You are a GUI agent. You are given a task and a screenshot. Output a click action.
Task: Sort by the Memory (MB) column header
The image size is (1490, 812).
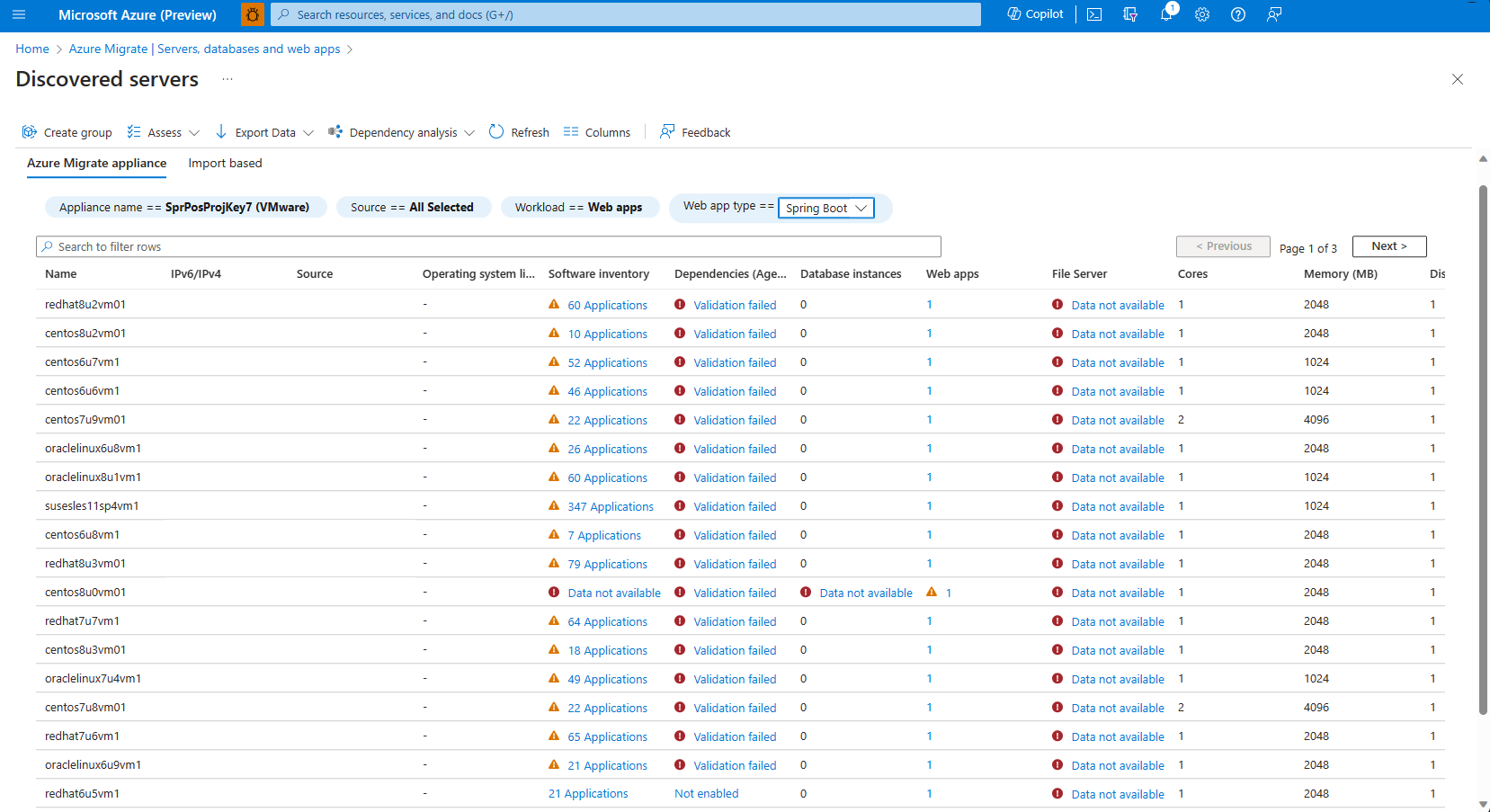tap(1340, 273)
